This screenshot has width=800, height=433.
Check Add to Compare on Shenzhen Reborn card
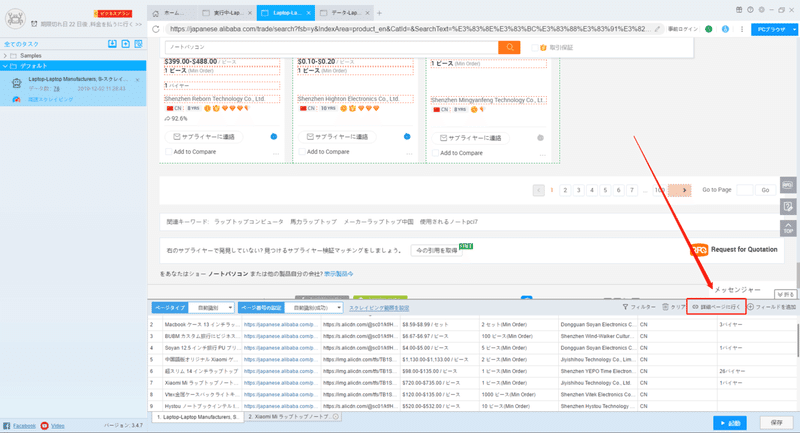pyautogui.click(x=168, y=151)
